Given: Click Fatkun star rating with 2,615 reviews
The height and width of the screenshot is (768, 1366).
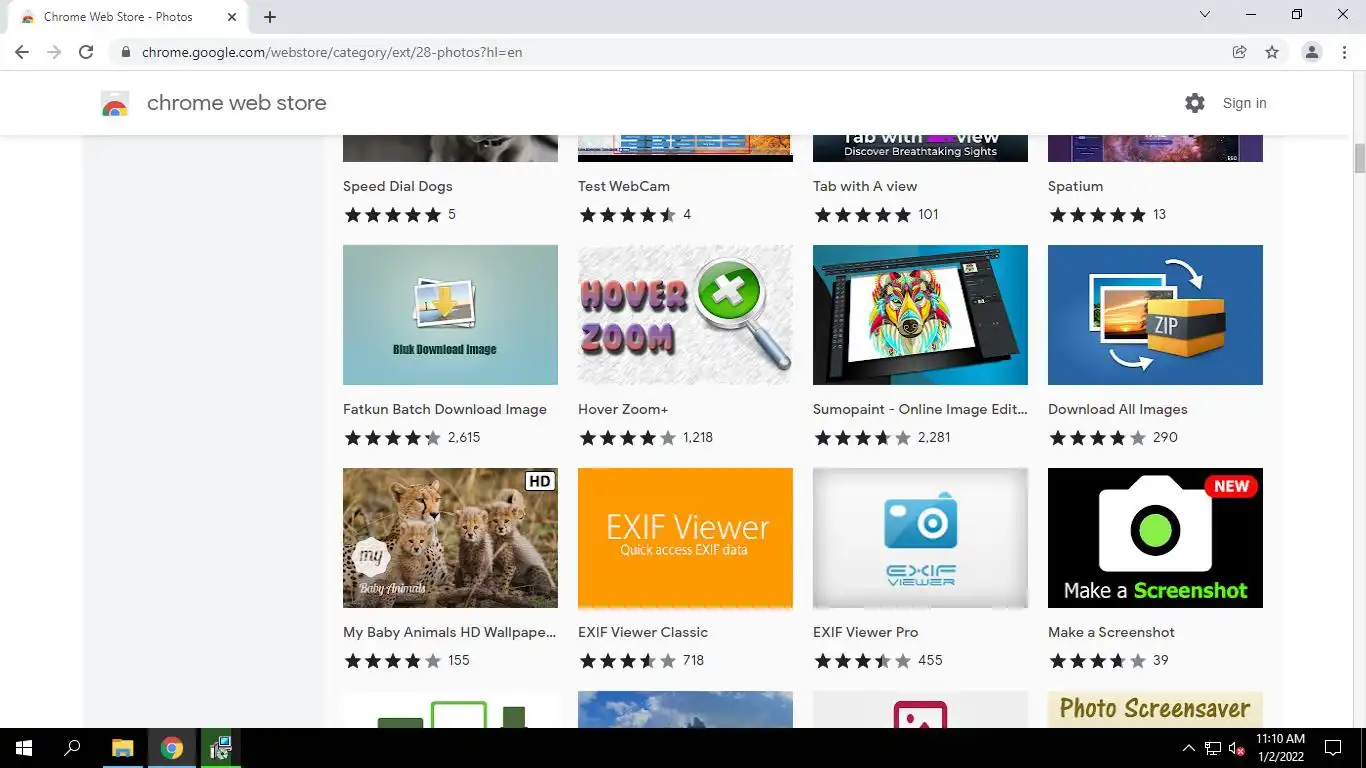Looking at the screenshot, I should point(412,437).
